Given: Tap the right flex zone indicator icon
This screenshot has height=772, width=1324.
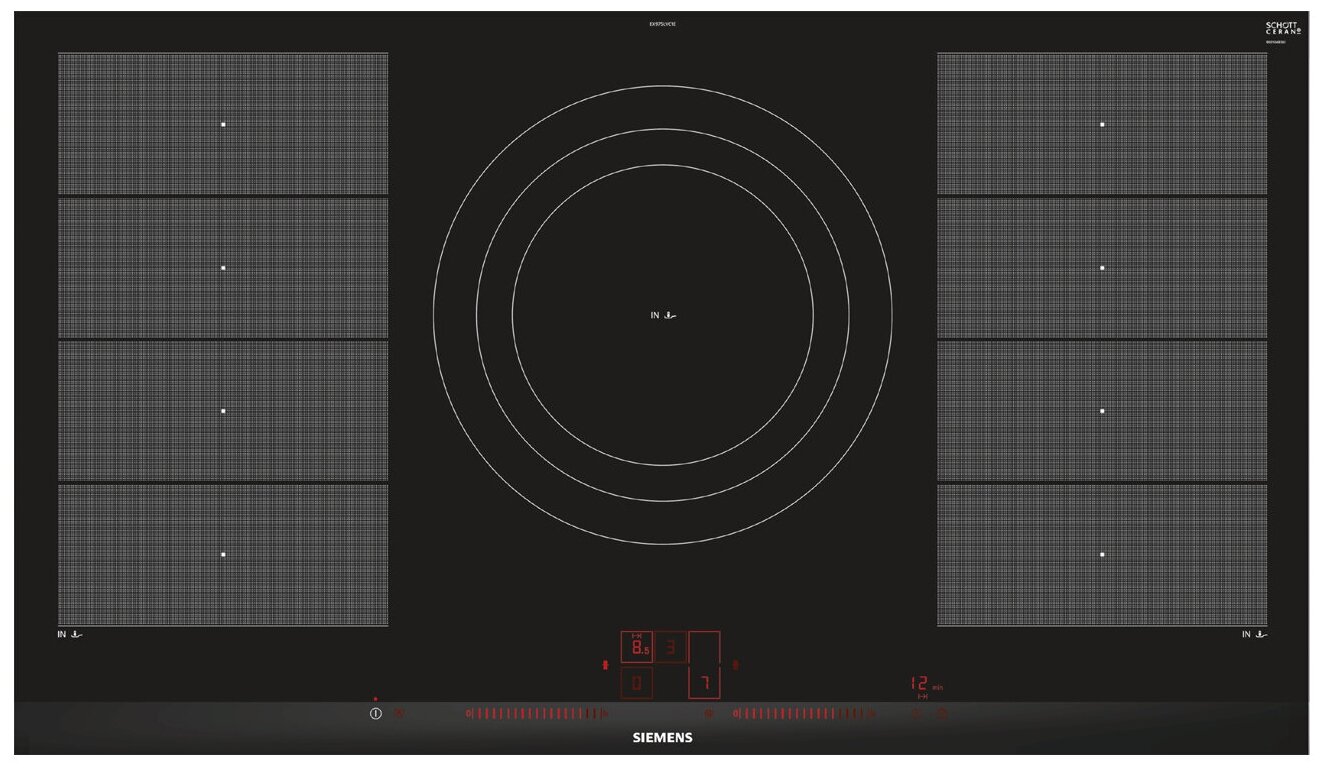Looking at the screenshot, I should pos(736,665).
